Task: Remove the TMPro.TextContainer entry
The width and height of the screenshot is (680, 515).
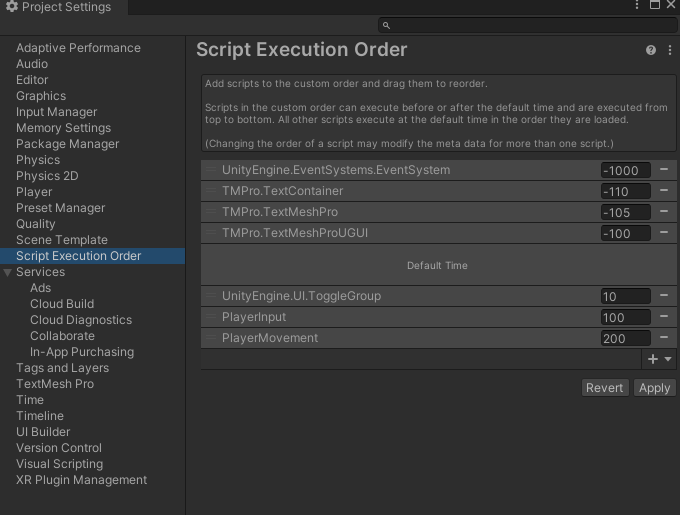Action: click(664, 191)
